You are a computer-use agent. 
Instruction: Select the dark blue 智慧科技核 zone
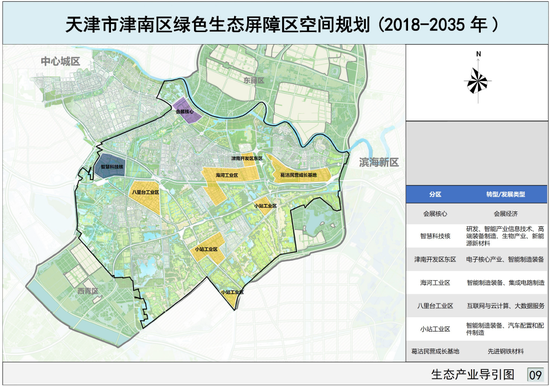point(111,165)
